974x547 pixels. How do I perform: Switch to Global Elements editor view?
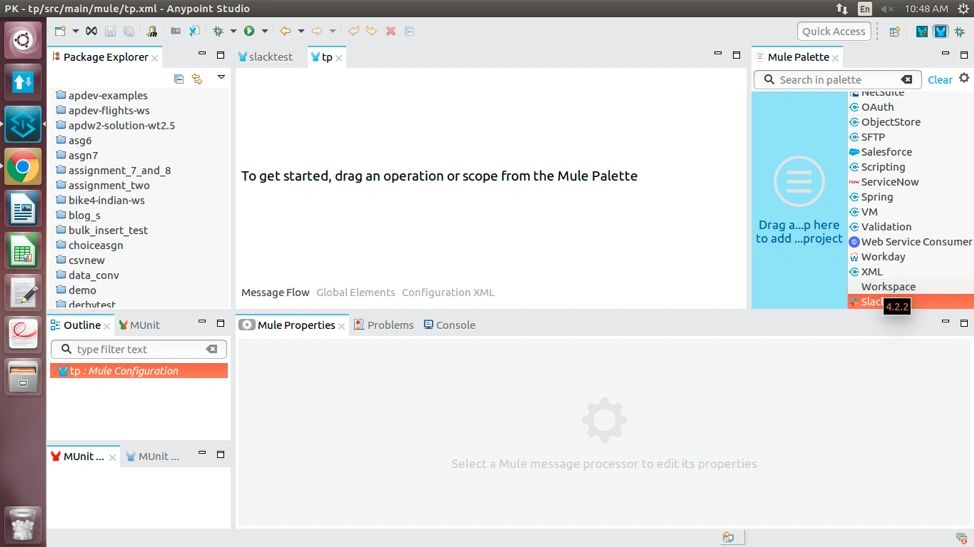355,292
